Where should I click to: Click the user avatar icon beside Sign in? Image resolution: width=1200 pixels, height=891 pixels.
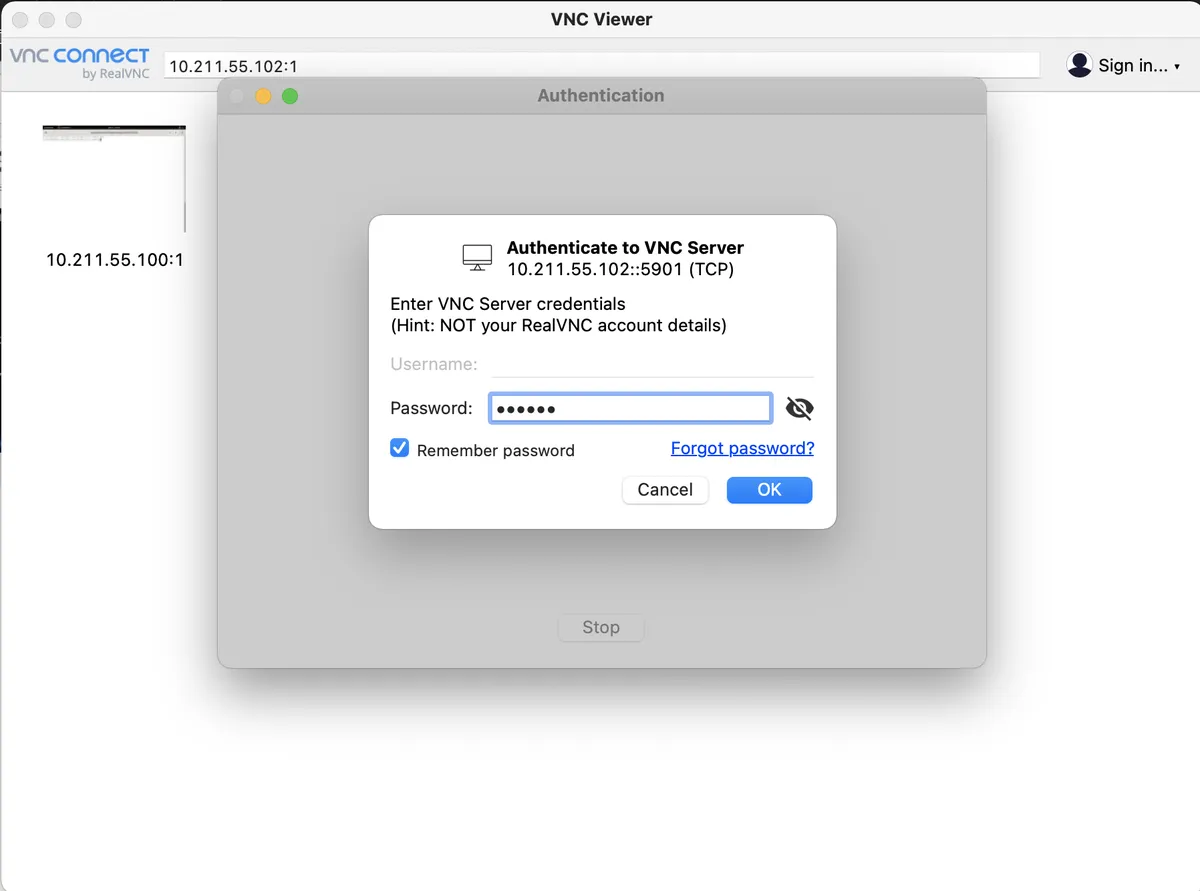coord(1079,65)
